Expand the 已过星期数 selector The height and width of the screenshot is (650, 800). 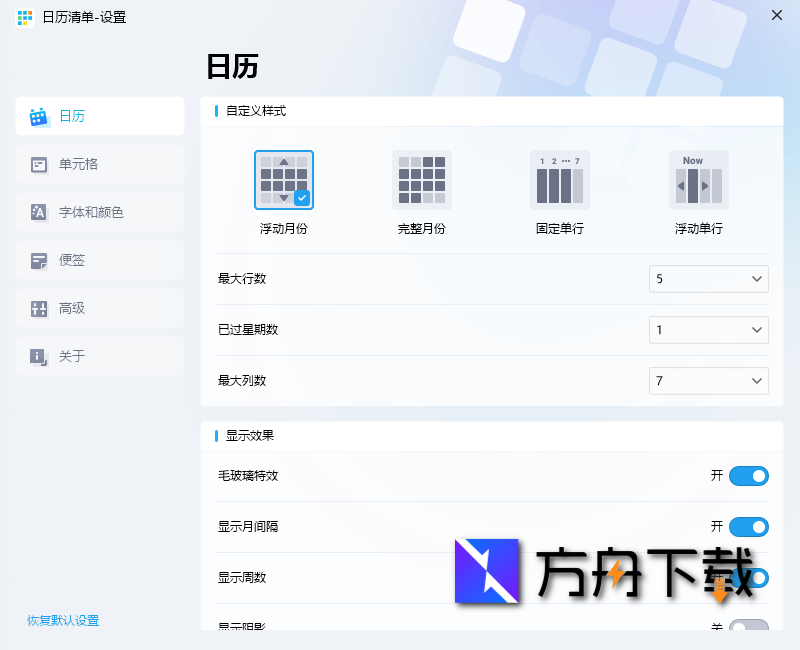[708, 330]
